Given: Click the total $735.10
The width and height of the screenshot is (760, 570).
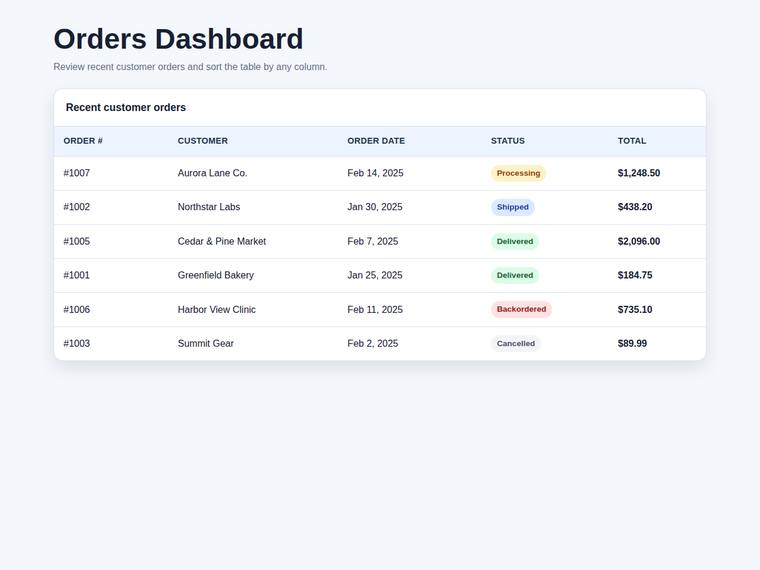Looking at the screenshot, I should tap(635, 310).
